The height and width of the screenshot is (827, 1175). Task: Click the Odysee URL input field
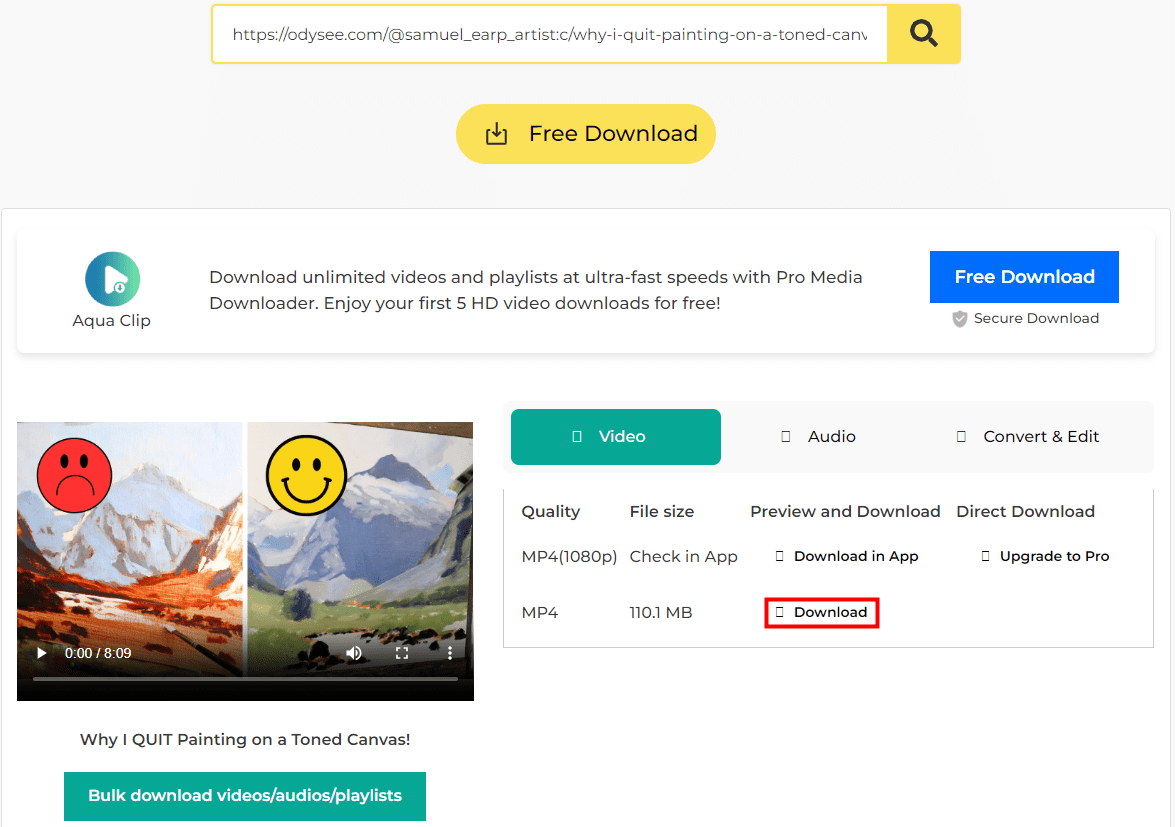coord(548,34)
